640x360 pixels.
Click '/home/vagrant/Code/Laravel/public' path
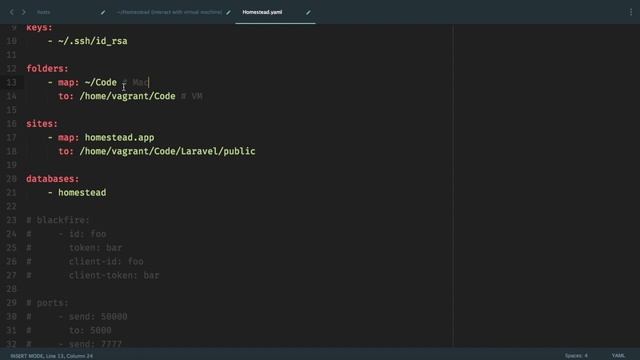[x=167, y=151]
